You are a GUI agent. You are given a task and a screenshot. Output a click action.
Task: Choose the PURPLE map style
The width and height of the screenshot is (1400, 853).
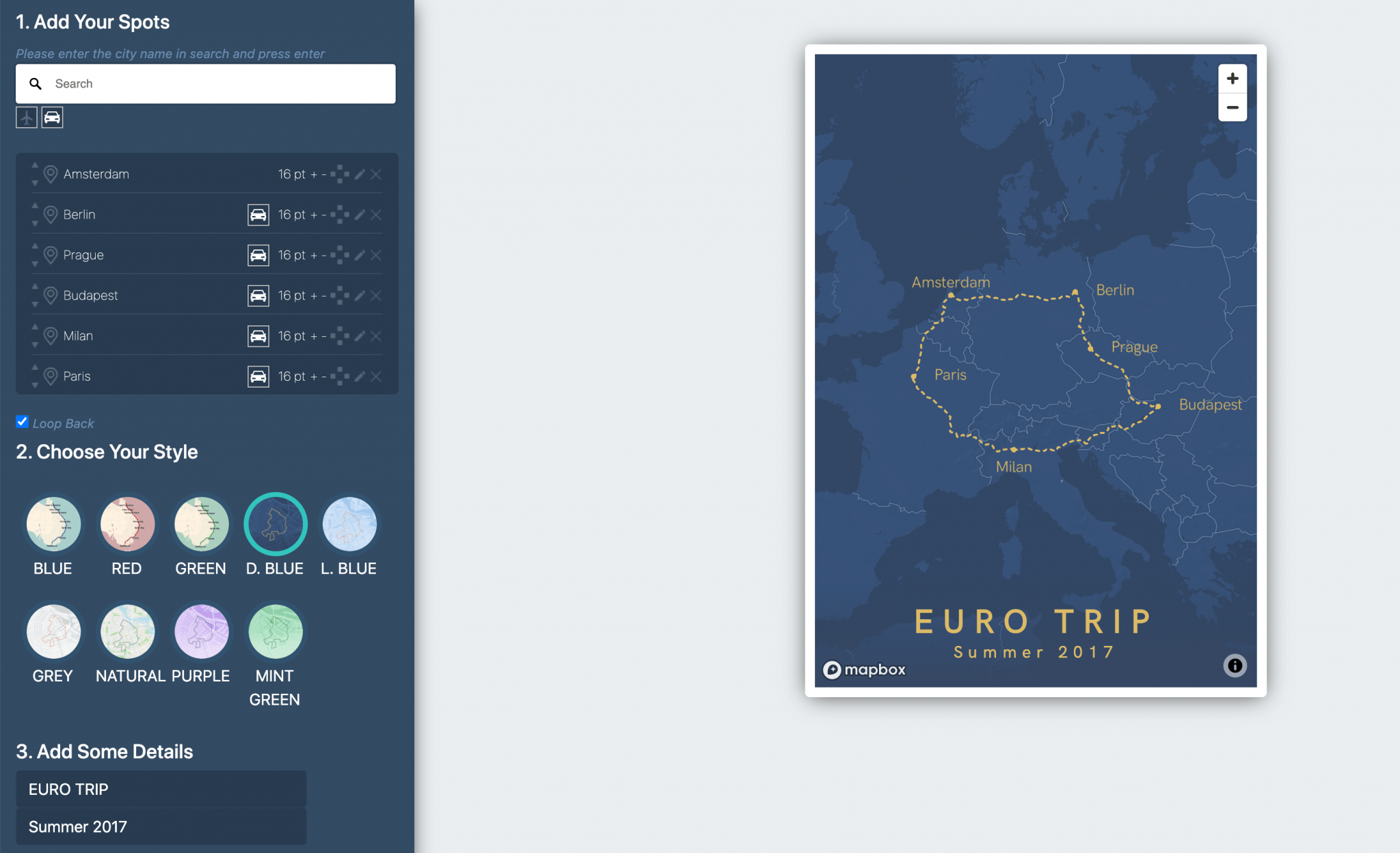pyautogui.click(x=201, y=632)
